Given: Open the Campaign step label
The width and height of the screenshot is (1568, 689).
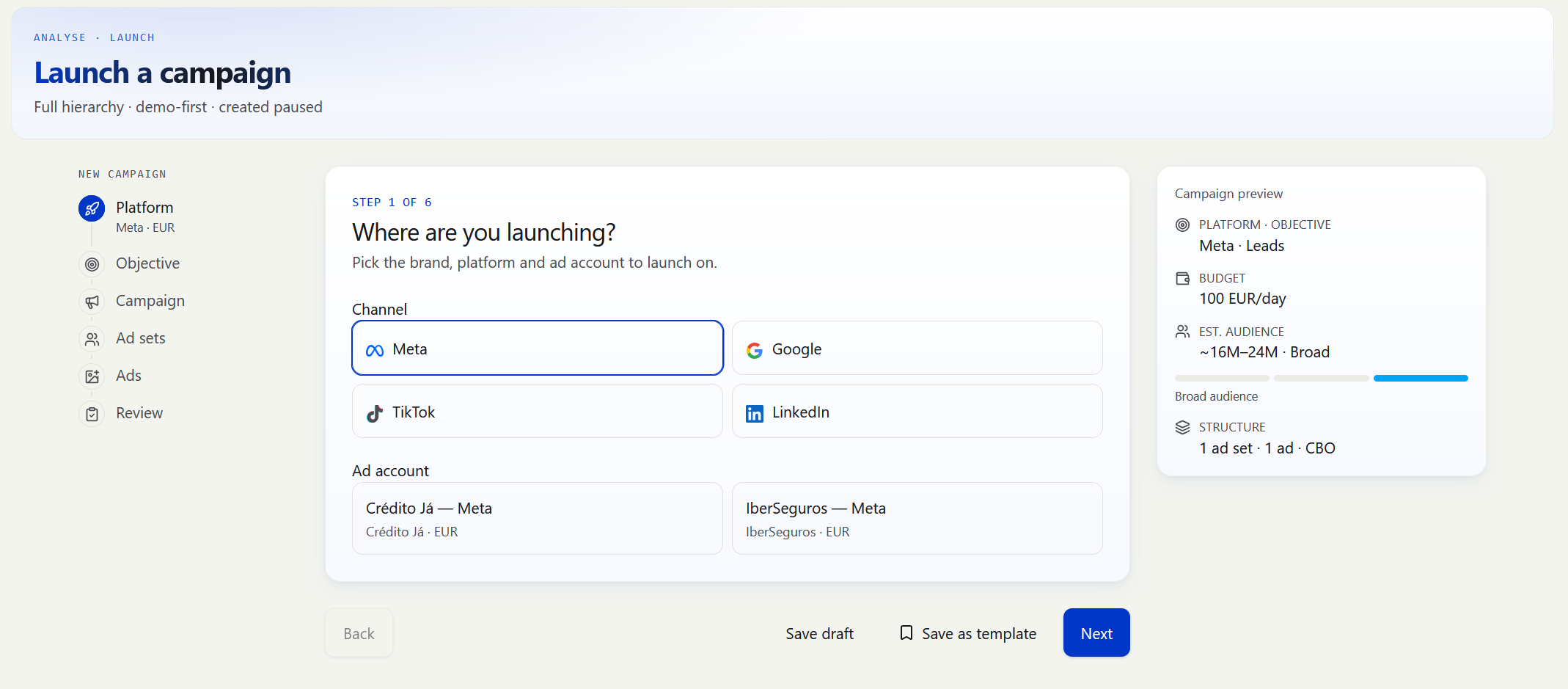Looking at the screenshot, I should click(x=150, y=301).
